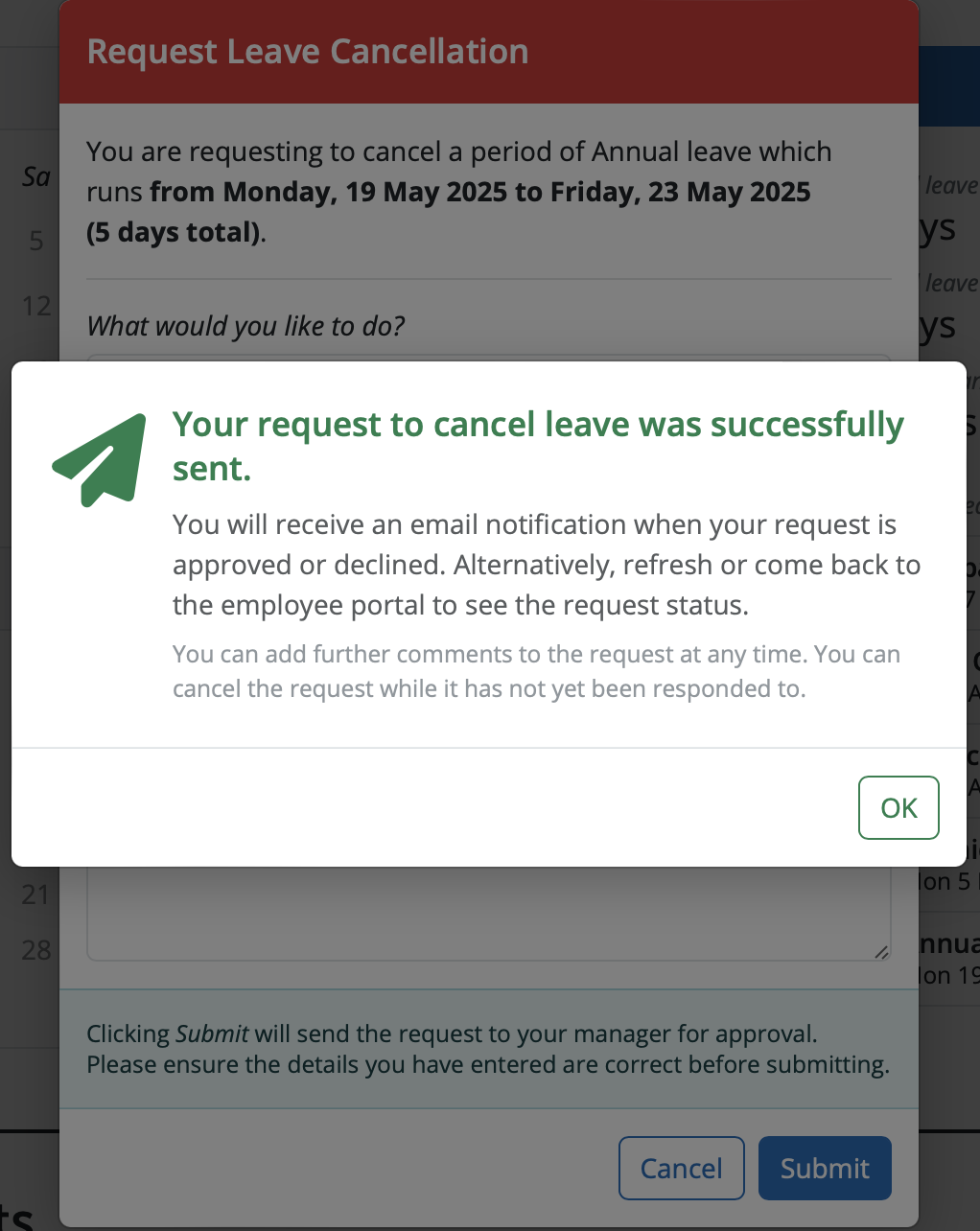Open the dropdown under 'What would you like to do?'
980x1231 pixels.
point(489,358)
